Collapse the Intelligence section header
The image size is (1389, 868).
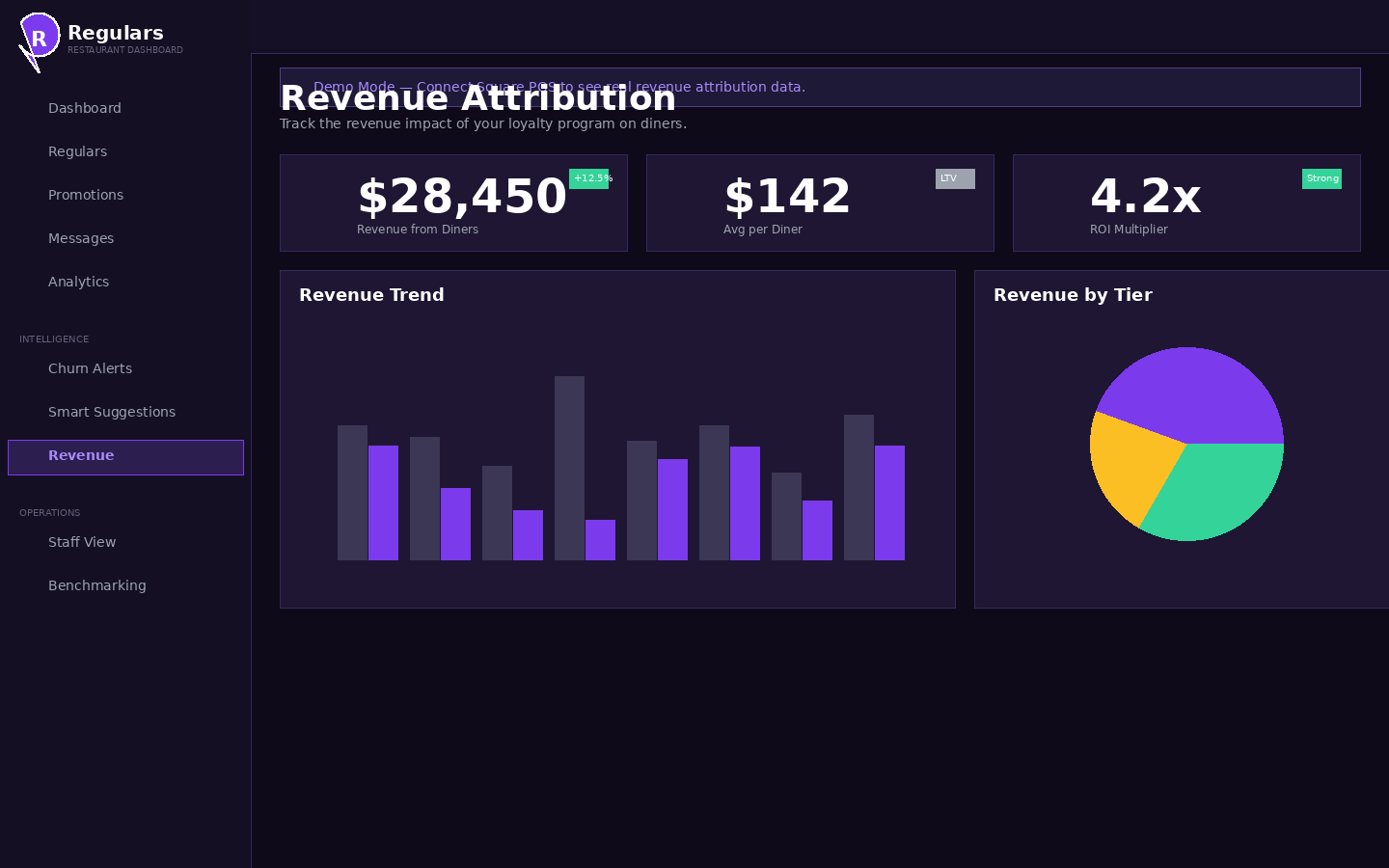tap(54, 339)
